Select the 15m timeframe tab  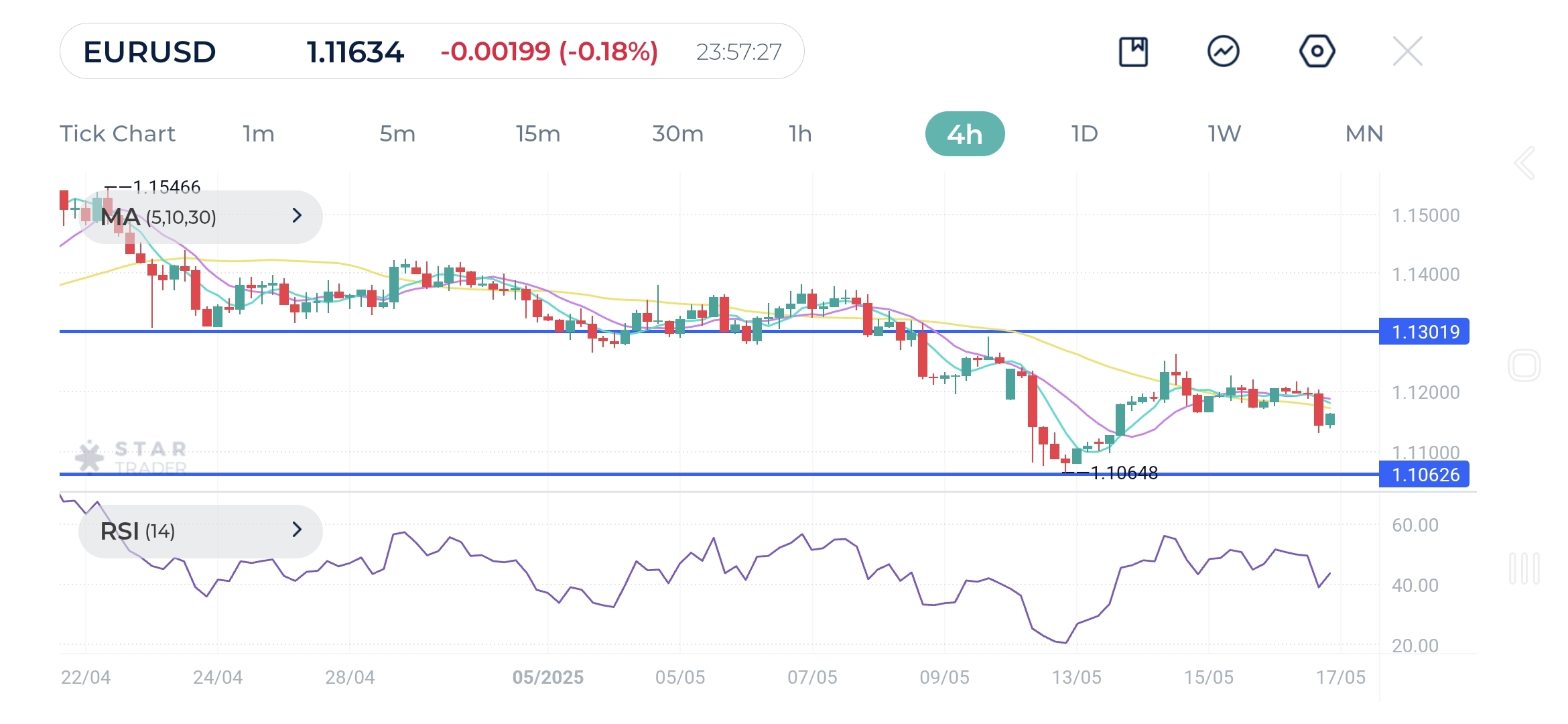(538, 133)
